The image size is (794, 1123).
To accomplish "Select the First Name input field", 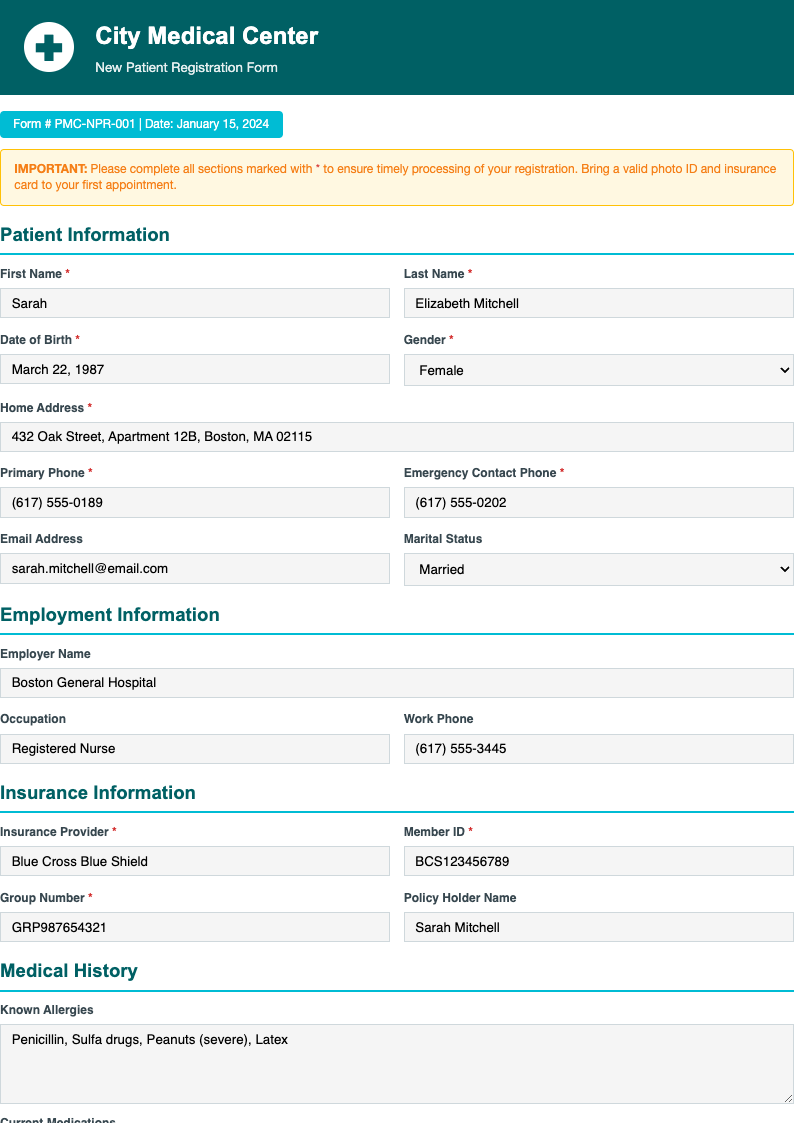I will [195, 303].
